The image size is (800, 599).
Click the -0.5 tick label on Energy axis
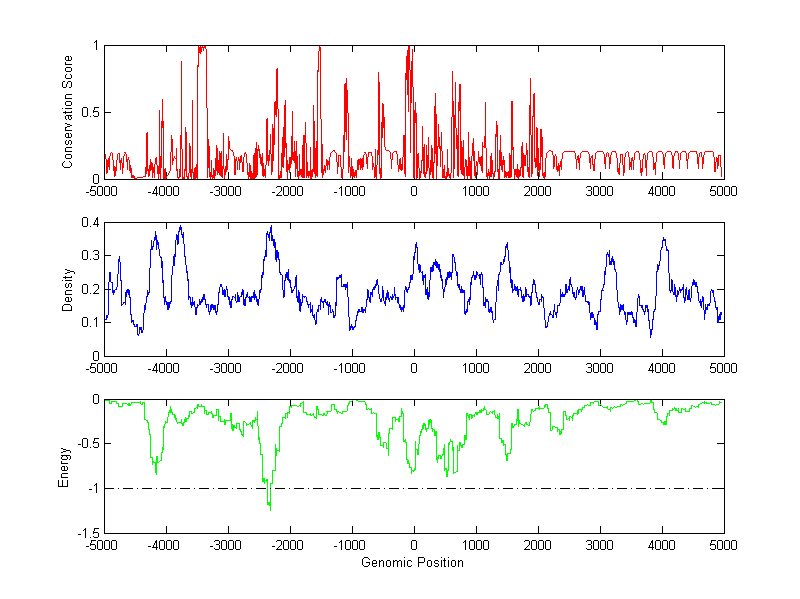pos(87,444)
